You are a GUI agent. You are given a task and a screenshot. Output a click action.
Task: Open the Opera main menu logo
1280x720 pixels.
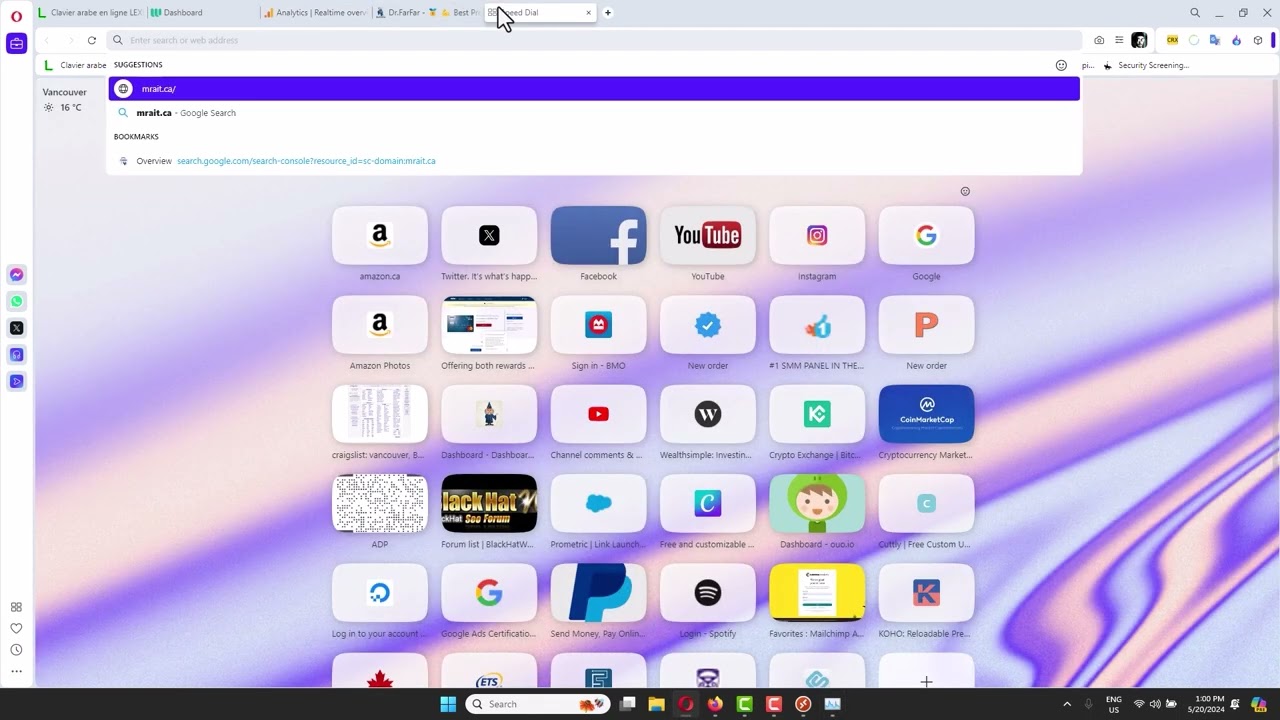tap(16, 16)
